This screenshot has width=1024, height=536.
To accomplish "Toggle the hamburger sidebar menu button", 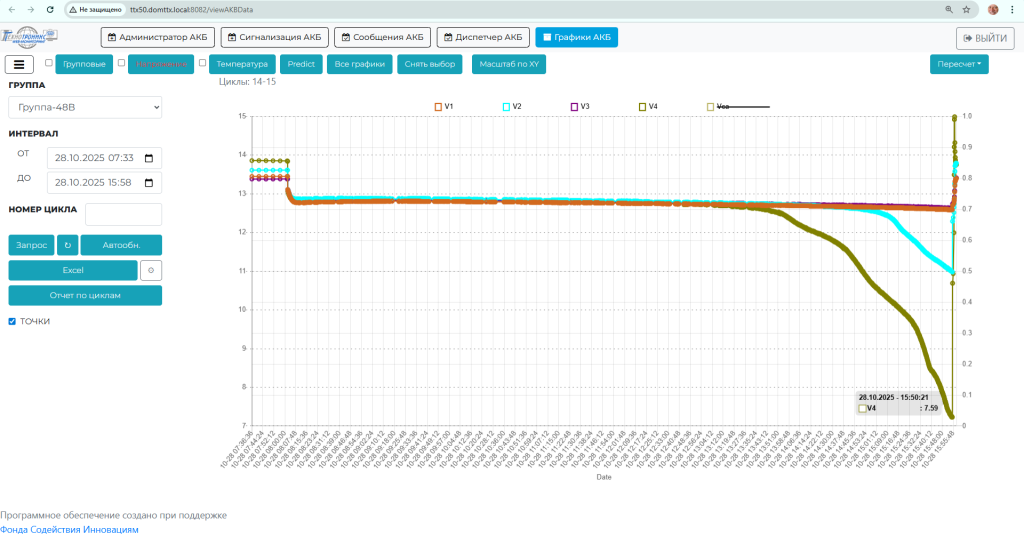I will coord(20,64).
